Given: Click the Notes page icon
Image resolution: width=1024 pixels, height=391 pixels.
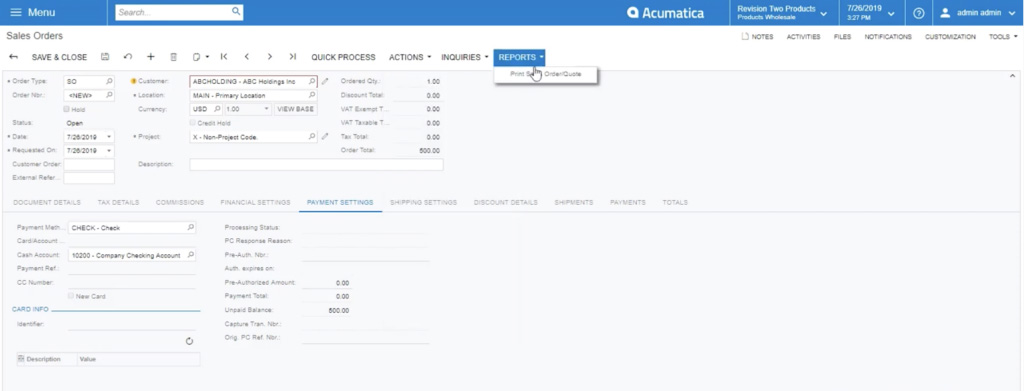Looking at the screenshot, I should [744, 37].
